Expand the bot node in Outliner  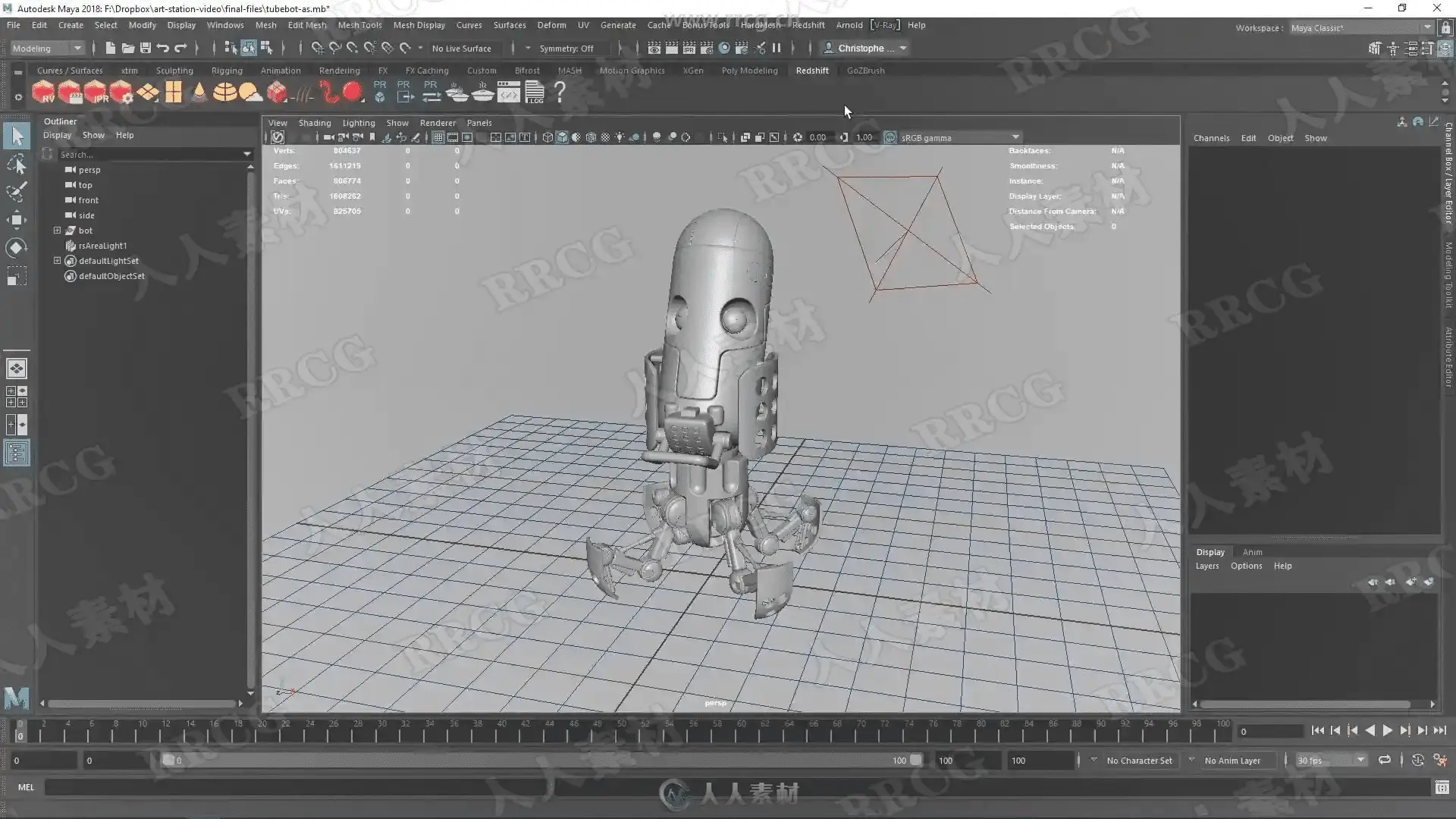coord(57,231)
